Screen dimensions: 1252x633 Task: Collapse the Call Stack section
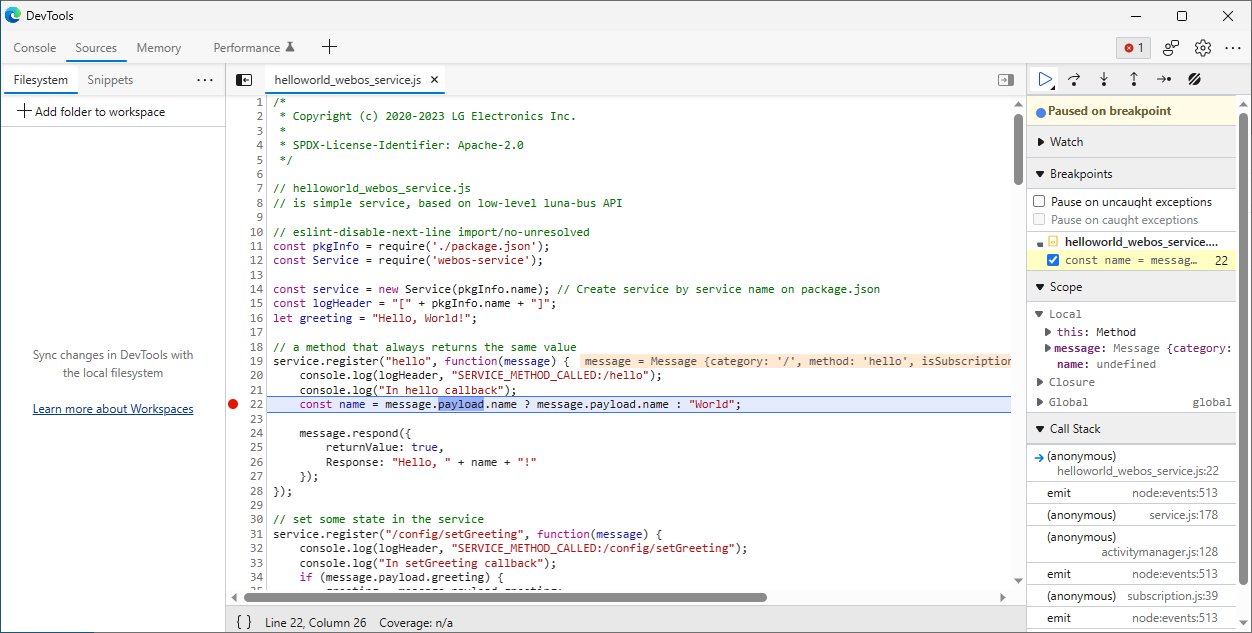(1039, 428)
